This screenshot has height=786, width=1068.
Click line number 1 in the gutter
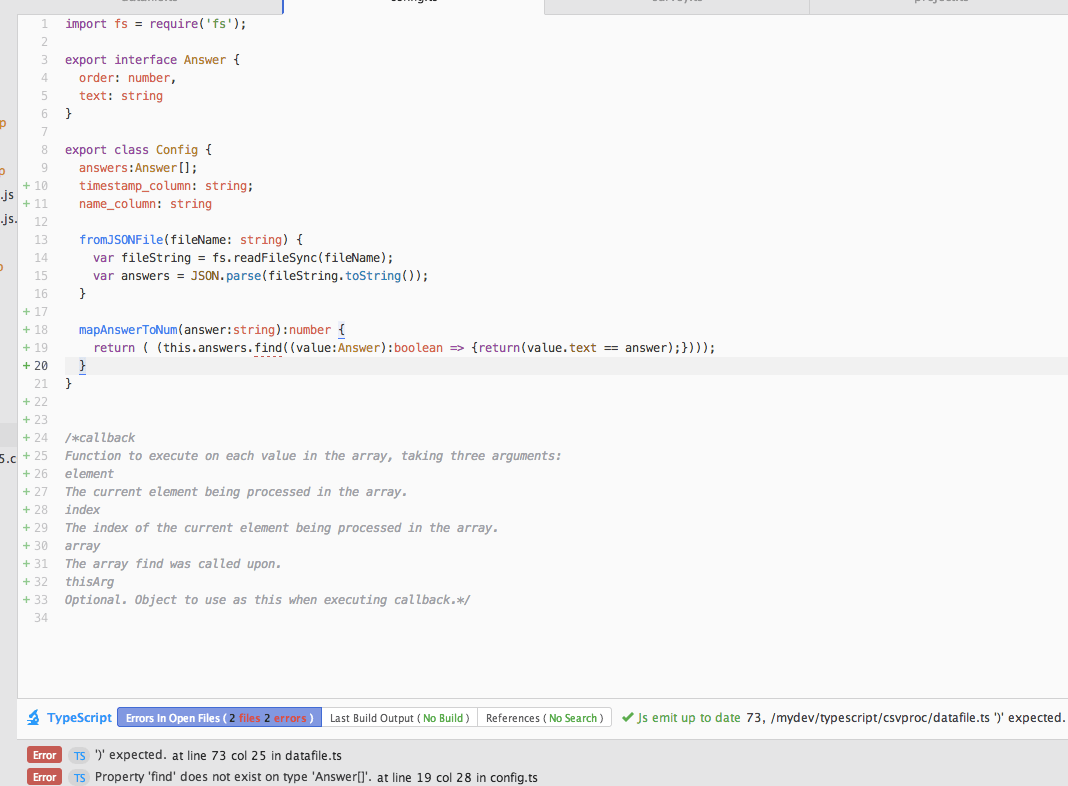coord(44,24)
